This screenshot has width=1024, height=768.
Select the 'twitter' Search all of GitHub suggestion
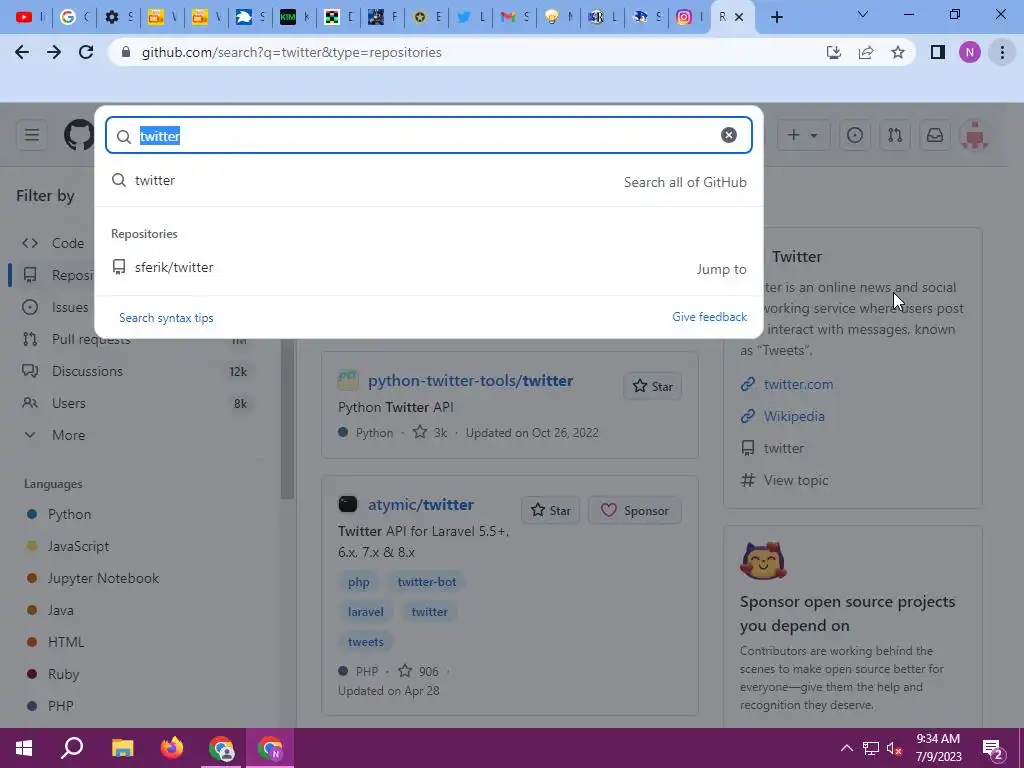428,181
